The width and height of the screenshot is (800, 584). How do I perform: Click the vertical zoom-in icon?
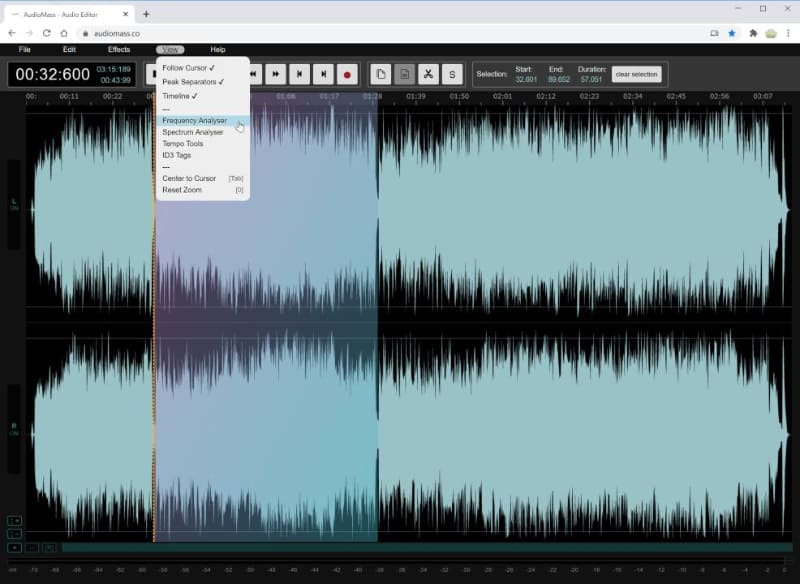point(14,521)
